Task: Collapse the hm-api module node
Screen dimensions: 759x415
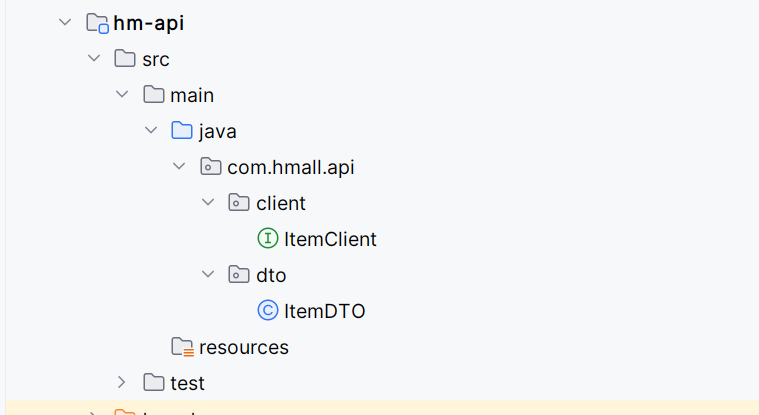Action: (x=66, y=23)
